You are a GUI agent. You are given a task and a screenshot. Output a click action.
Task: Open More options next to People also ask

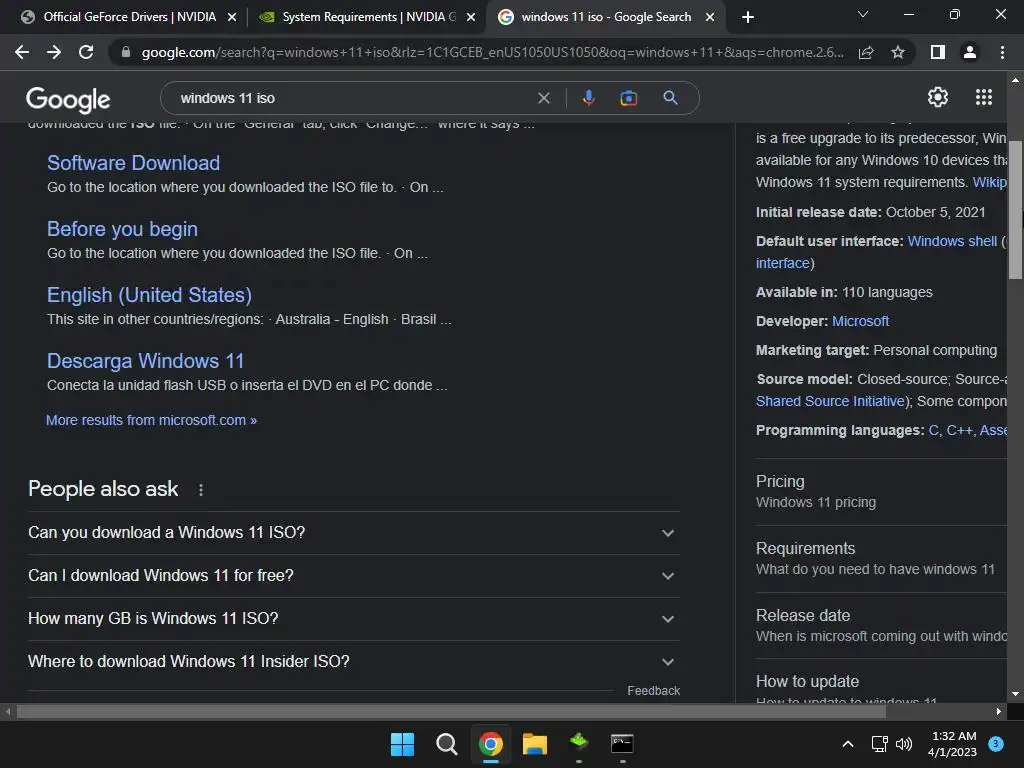click(x=200, y=490)
